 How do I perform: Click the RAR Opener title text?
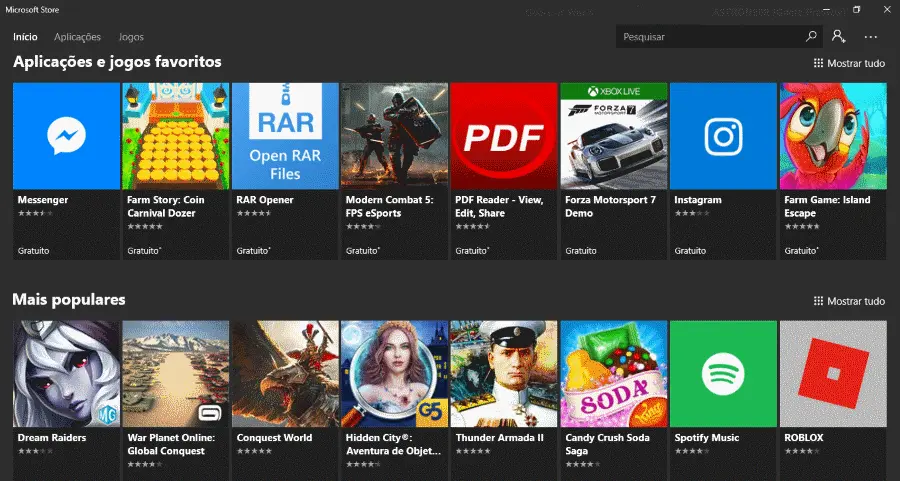click(265, 200)
